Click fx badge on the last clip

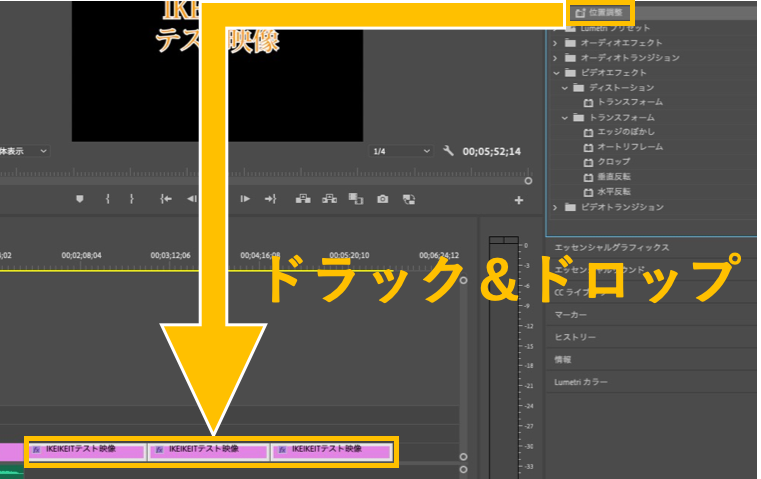(x=281, y=450)
